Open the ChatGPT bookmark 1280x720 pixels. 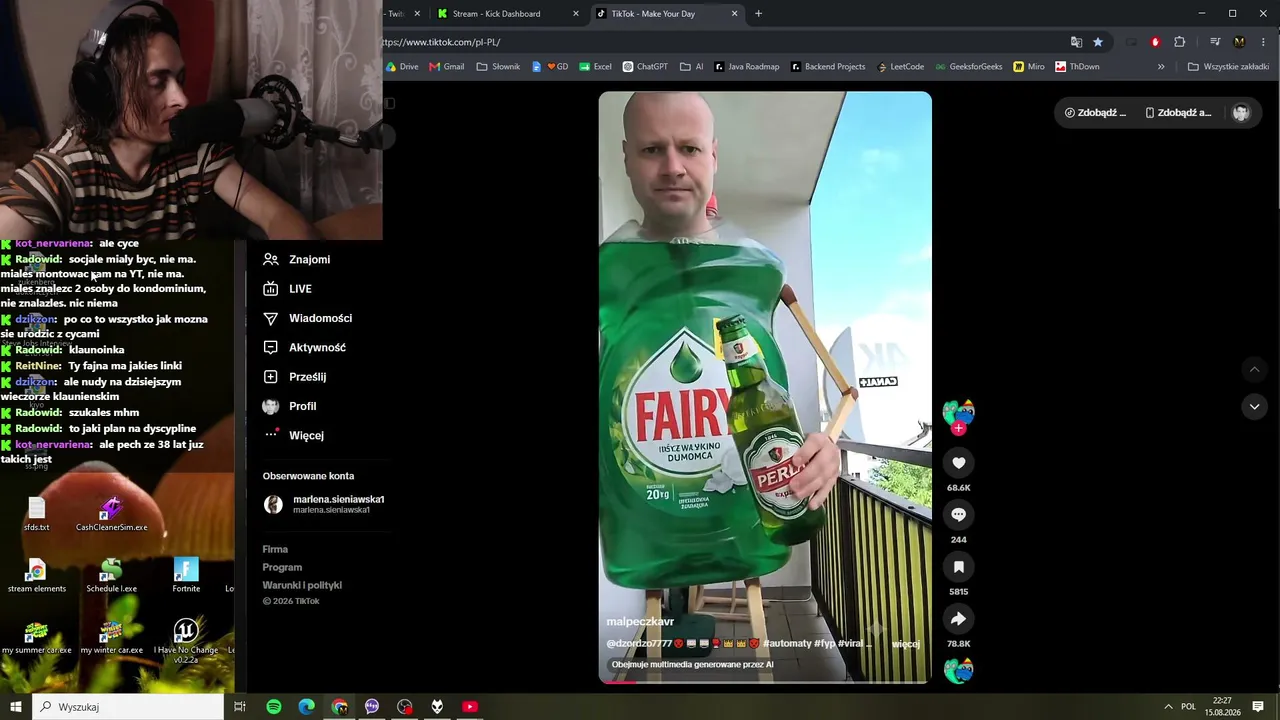tap(645, 67)
